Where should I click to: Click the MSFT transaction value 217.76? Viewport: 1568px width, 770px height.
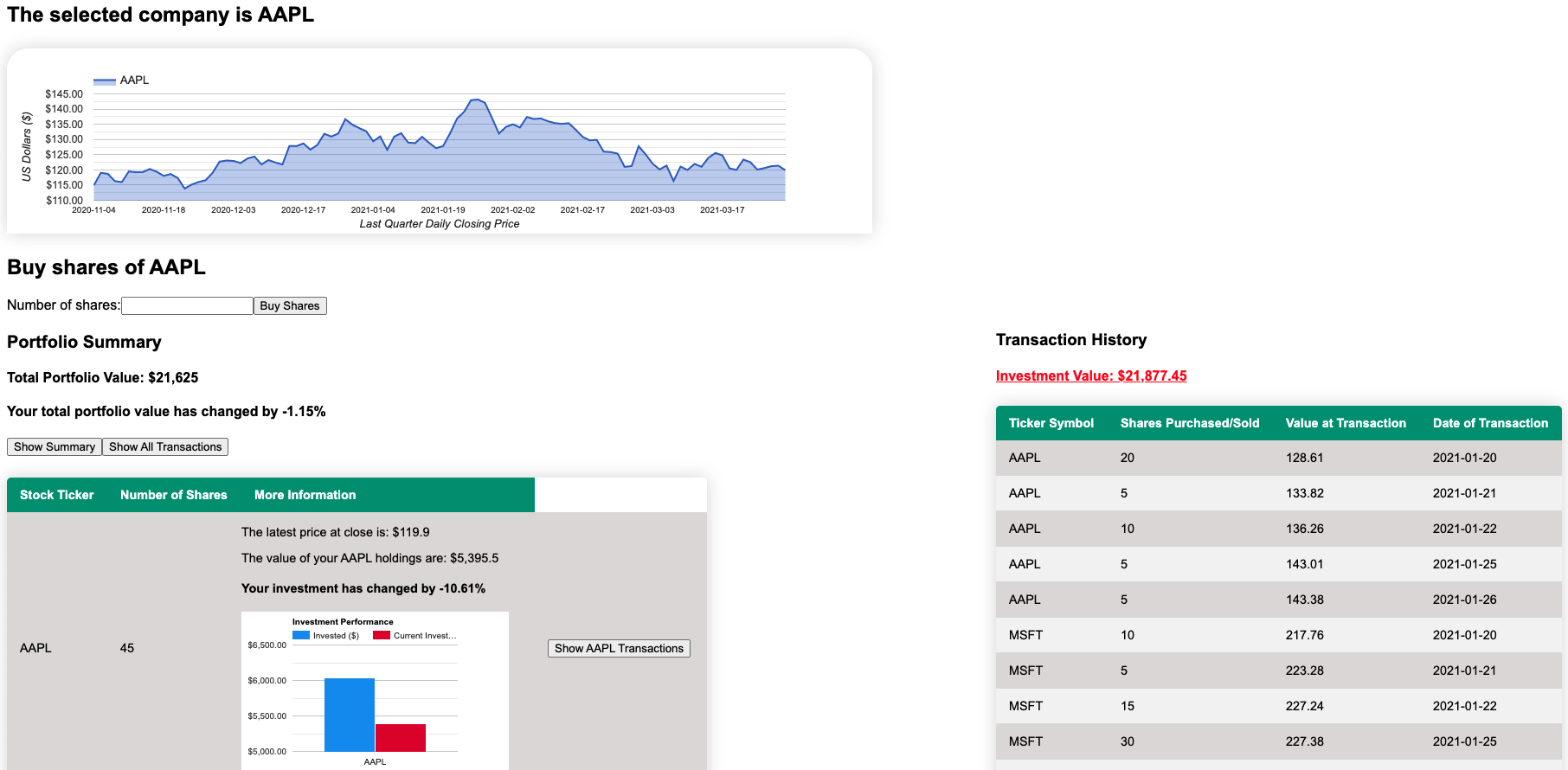(1305, 635)
